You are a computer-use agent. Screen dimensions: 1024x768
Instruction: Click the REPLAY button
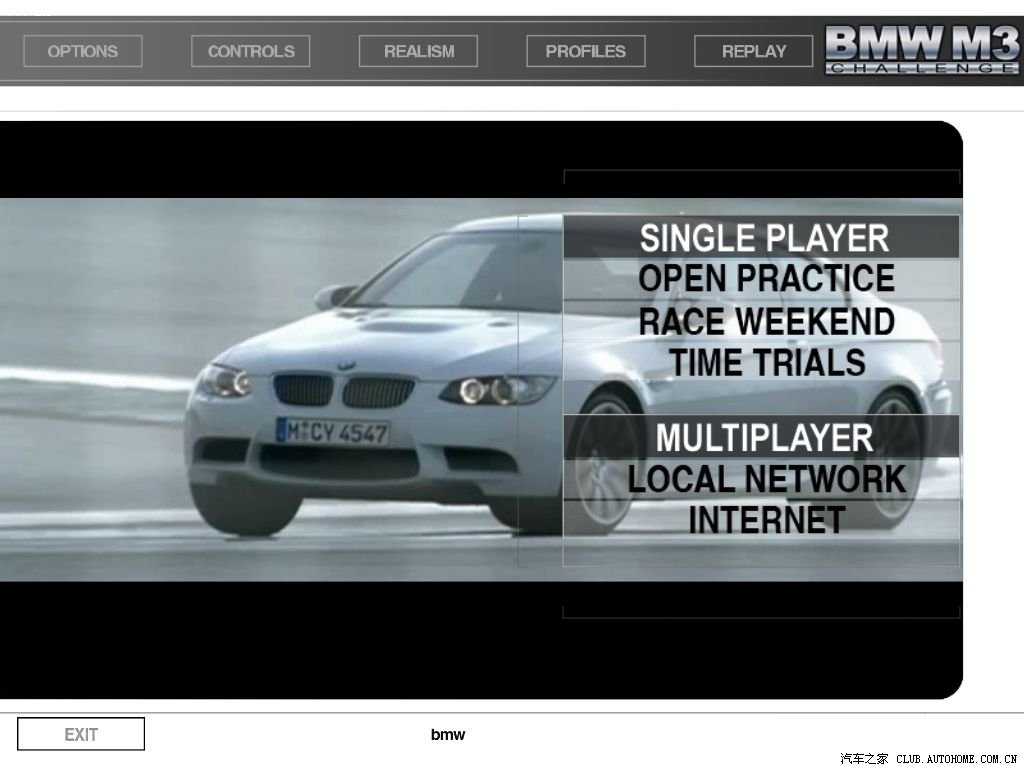pos(753,51)
